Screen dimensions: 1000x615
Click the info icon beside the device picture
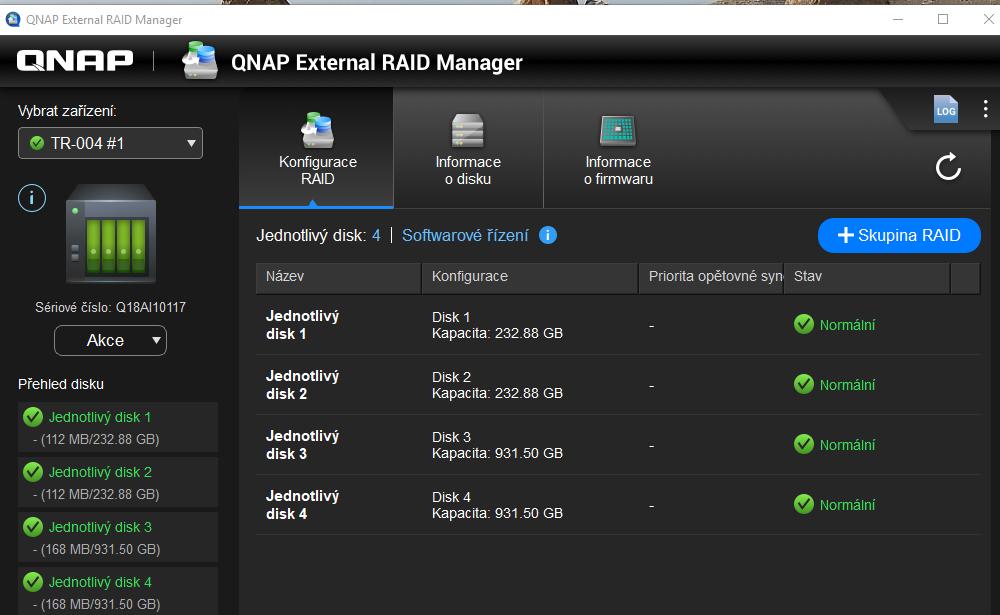click(31, 197)
